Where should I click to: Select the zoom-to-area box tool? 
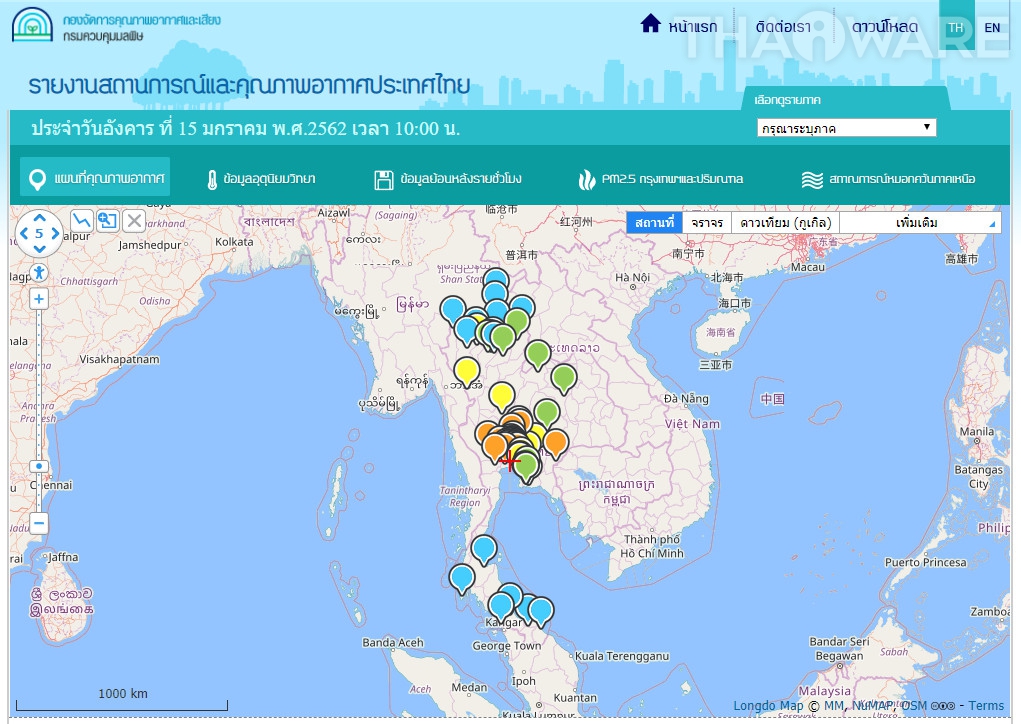point(107,221)
